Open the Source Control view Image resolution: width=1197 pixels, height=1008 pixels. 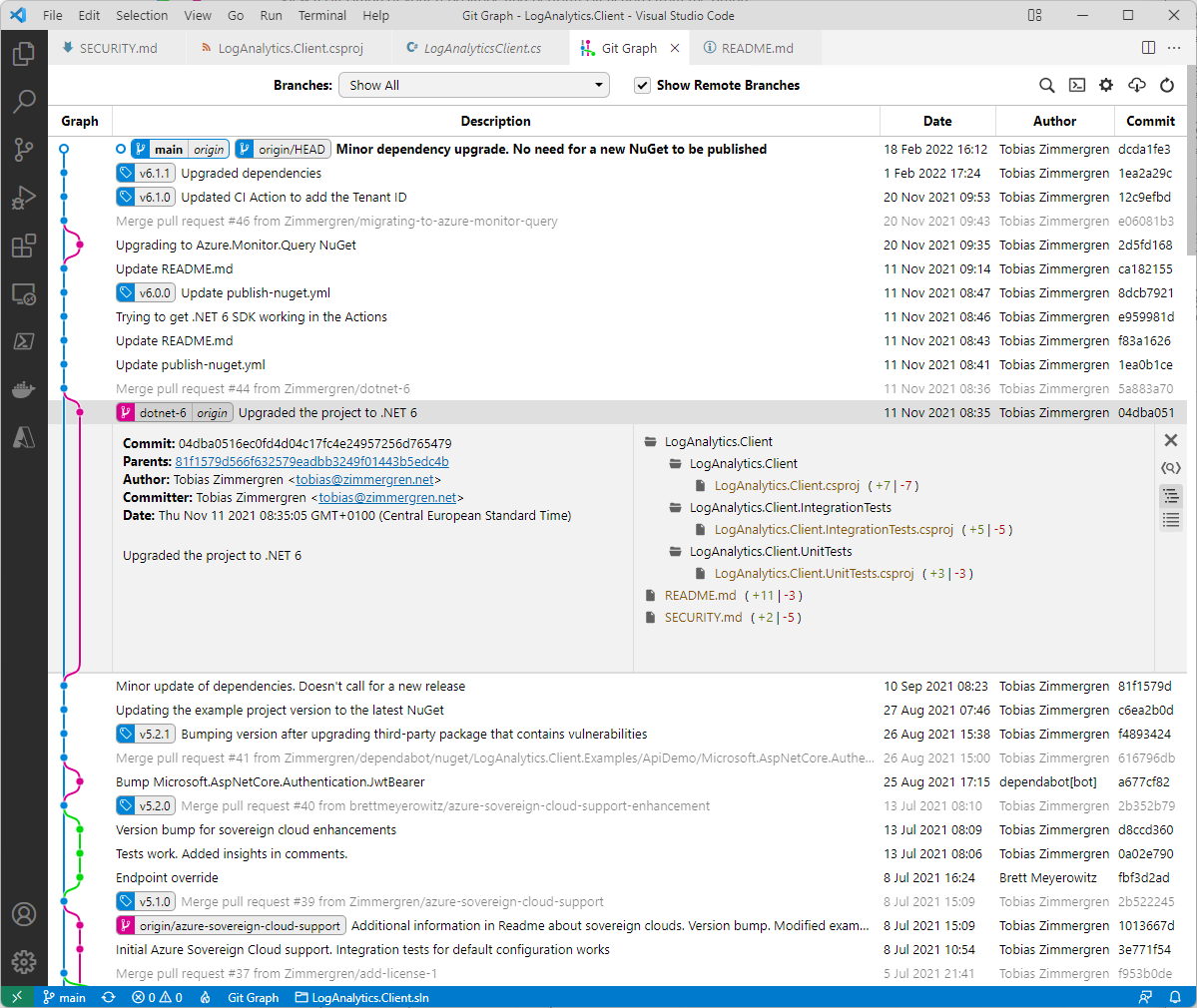click(x=24, y=150)
